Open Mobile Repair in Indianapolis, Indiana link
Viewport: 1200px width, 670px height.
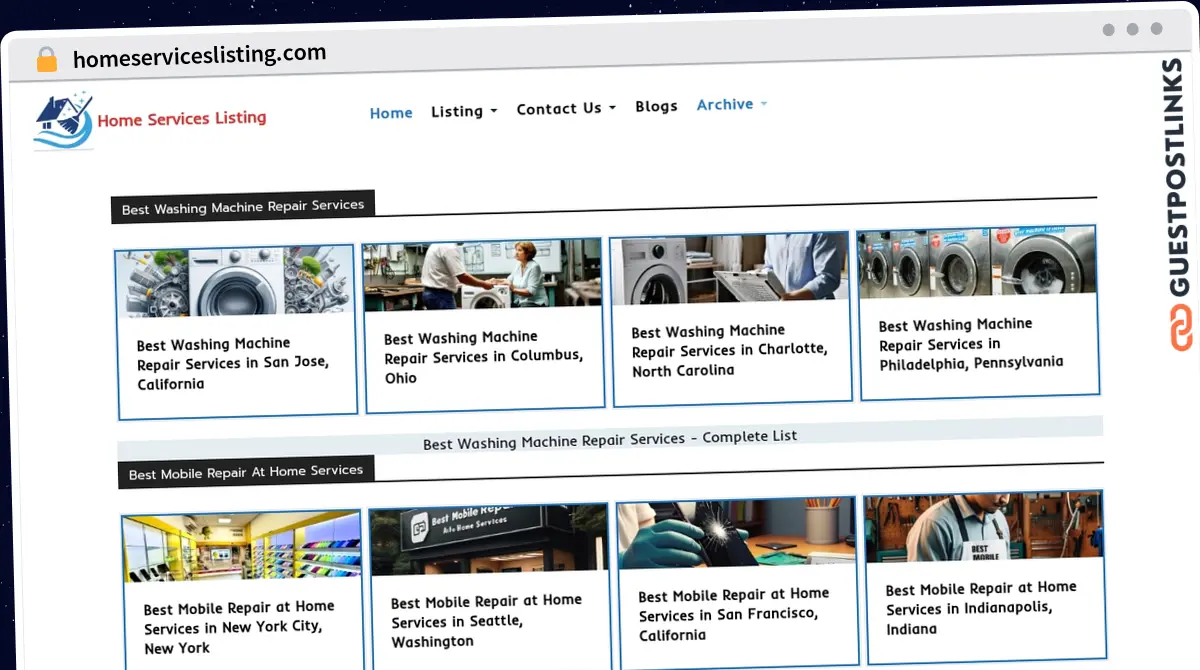pyautogui.click(x=980, y=608)
